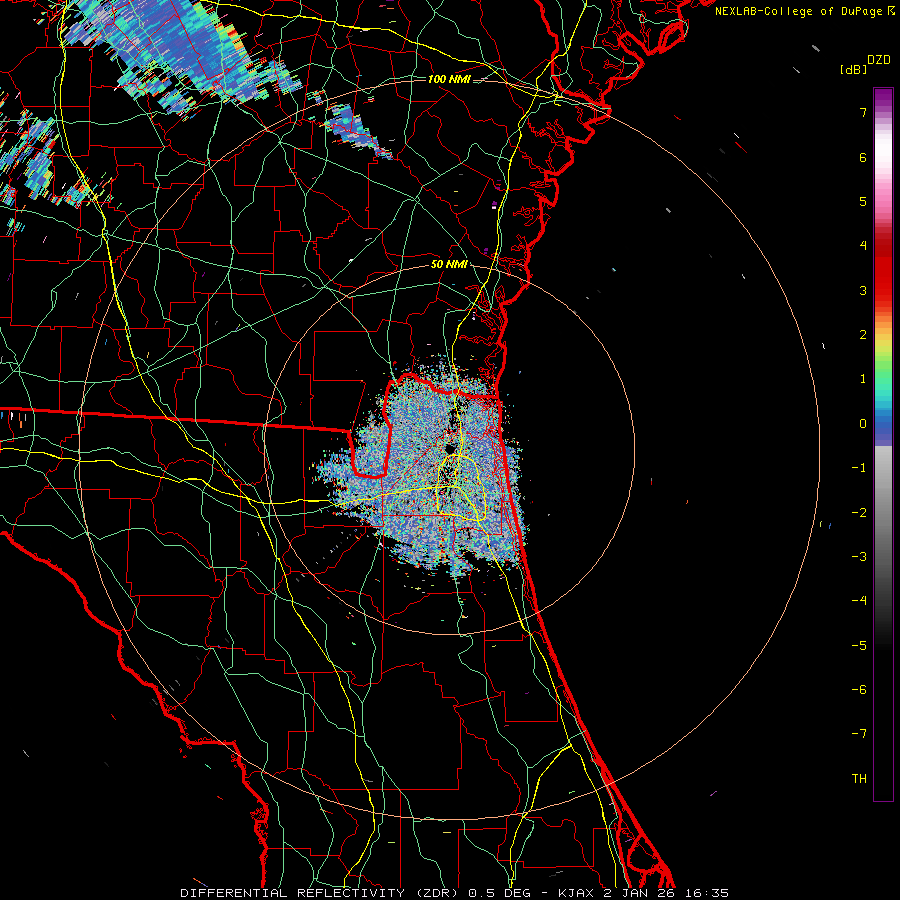Click the -6 dB scale label
900x900 pixels.
coord(859,690)
